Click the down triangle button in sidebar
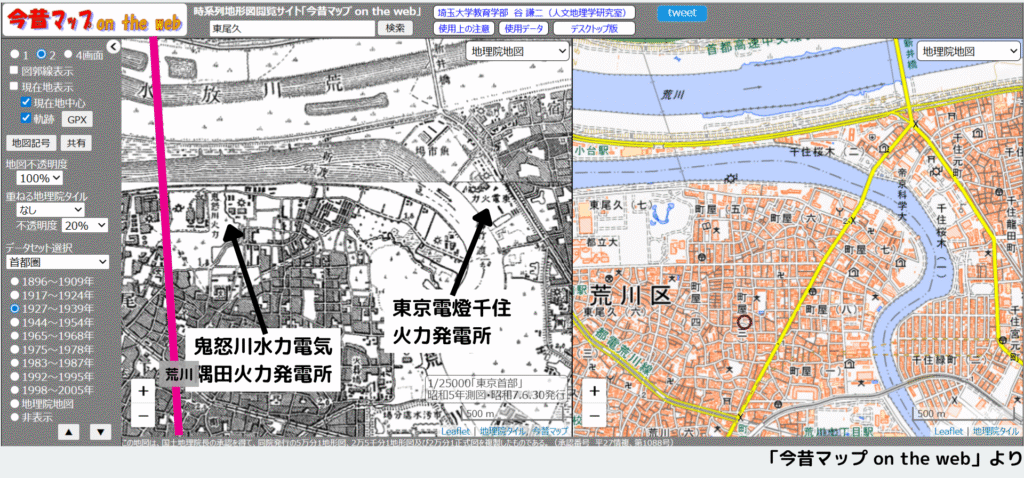1024x478 pixels. [100, 432]
